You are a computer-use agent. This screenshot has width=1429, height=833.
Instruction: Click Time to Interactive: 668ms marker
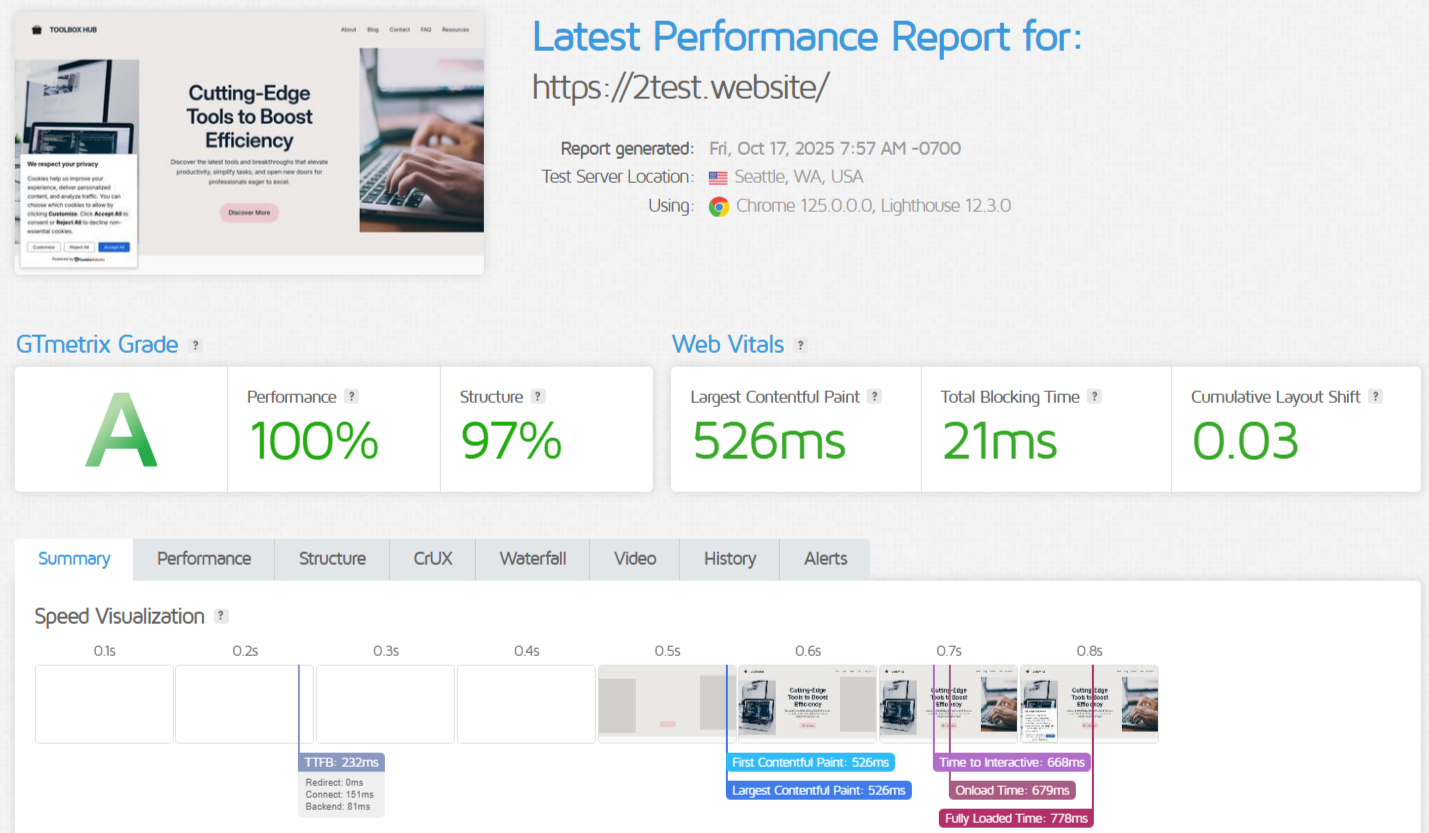pyautogui.click(x=1012, y=762)
